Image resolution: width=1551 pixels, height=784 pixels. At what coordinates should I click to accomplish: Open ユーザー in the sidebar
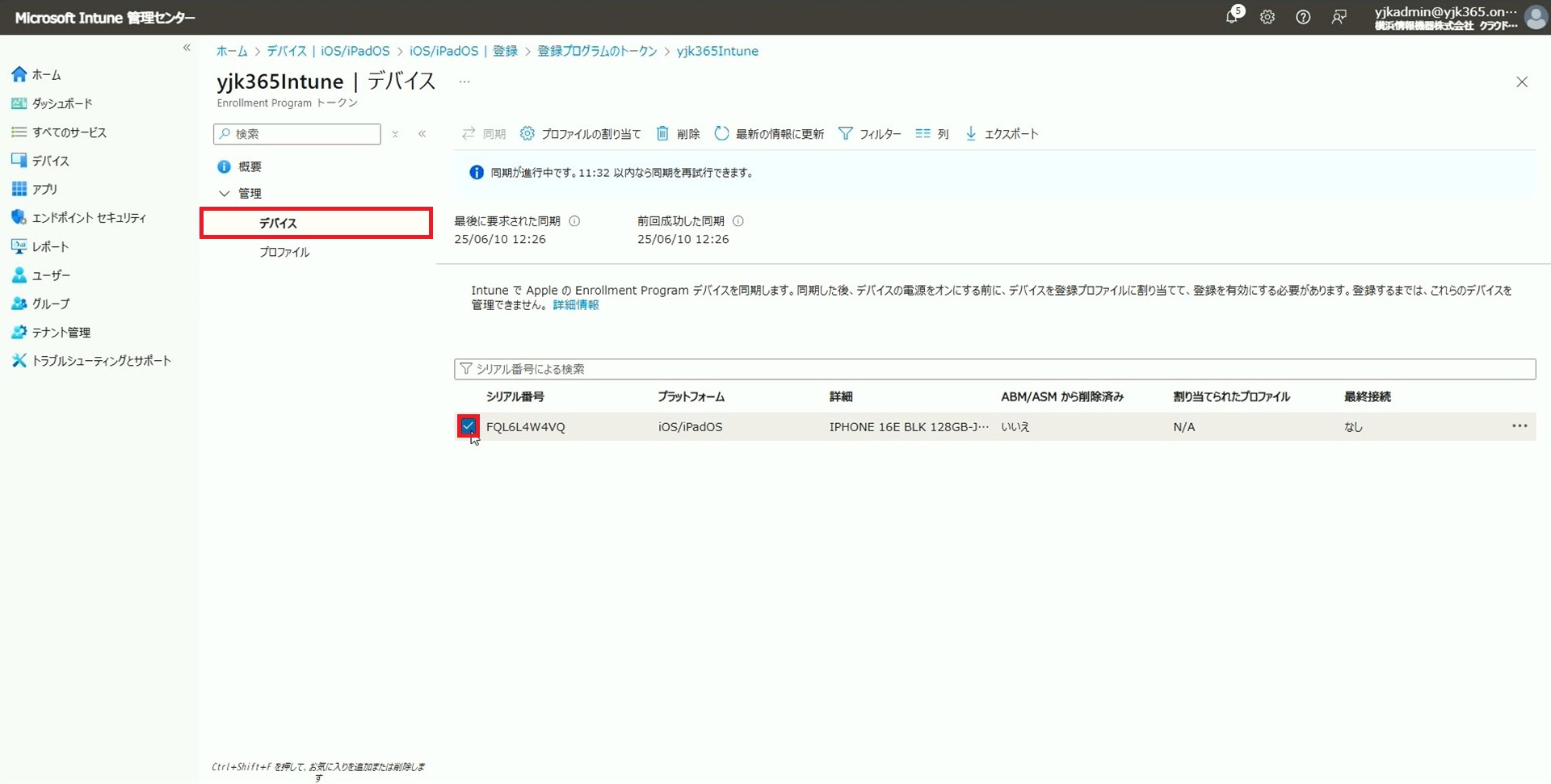[x=41, y=275]
